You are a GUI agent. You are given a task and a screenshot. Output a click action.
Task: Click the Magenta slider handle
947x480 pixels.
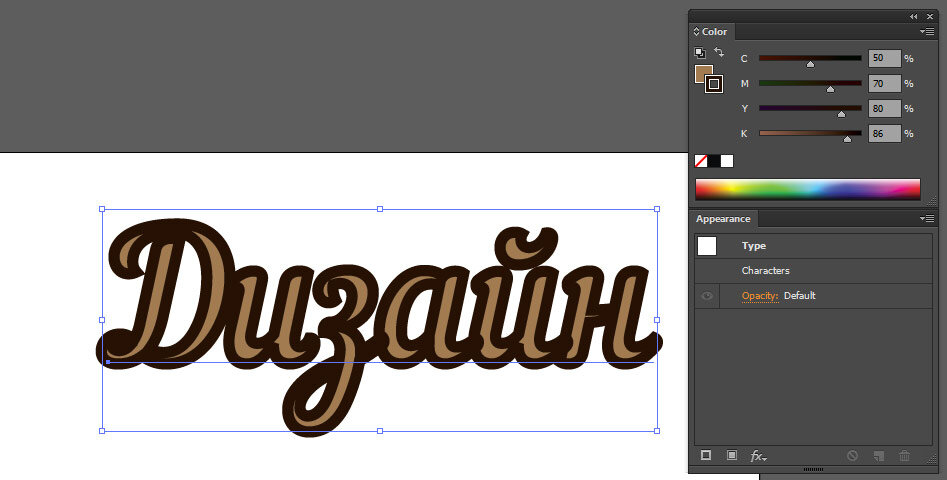pyautogui.click(x=830, y=89)
